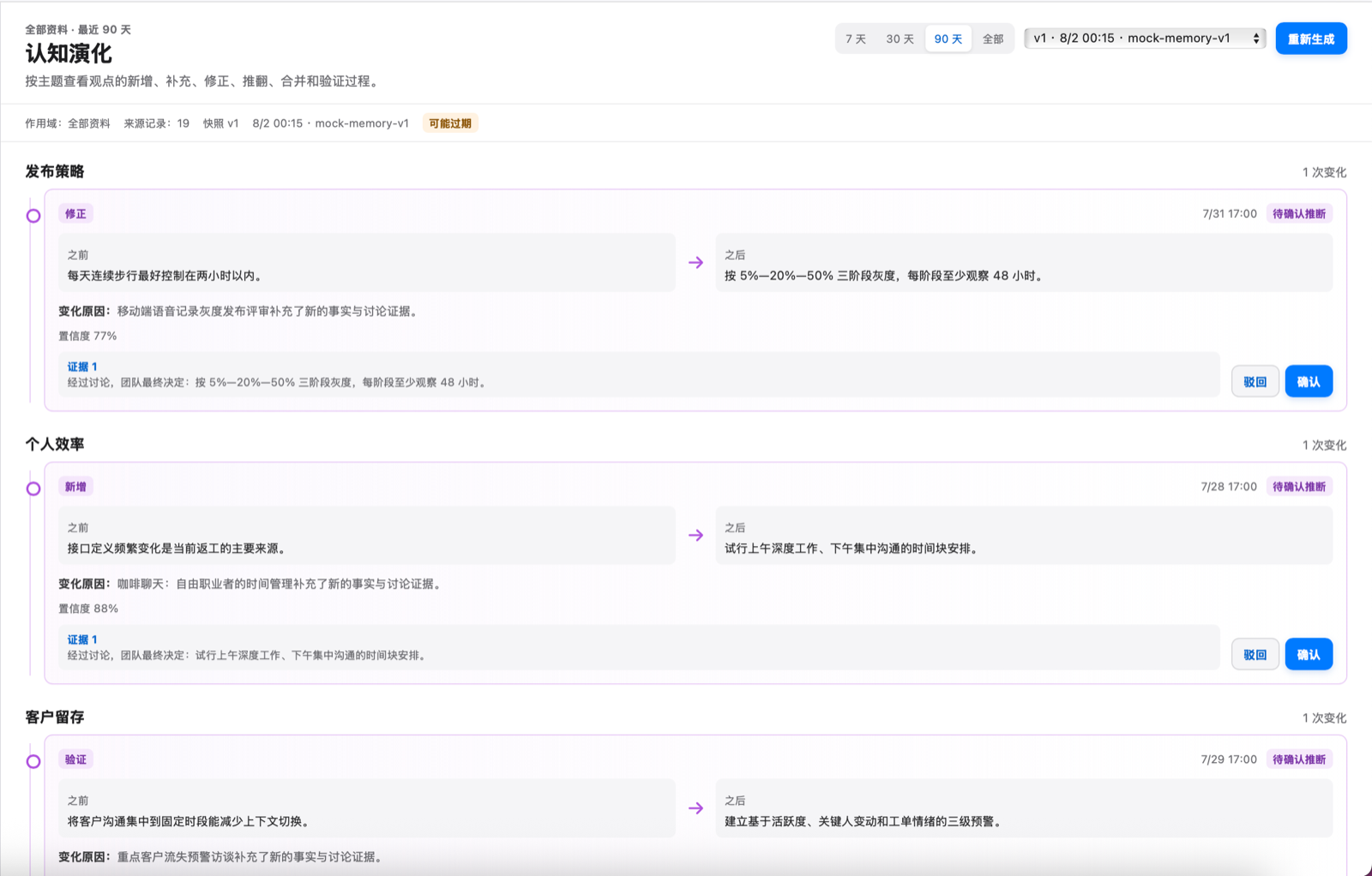Open 证据 1 link in 个人效率 card
Screen dimensions: 1372x876
pos(82,639)
